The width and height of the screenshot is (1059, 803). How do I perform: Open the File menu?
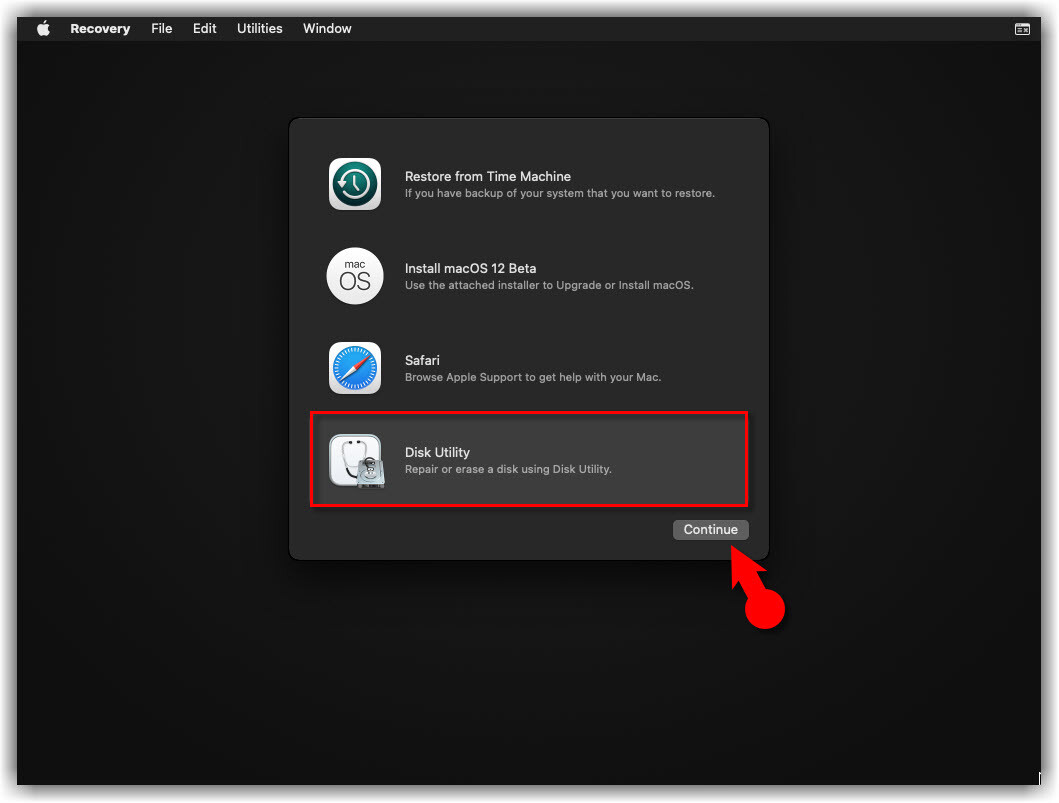[x=161, y=28]
